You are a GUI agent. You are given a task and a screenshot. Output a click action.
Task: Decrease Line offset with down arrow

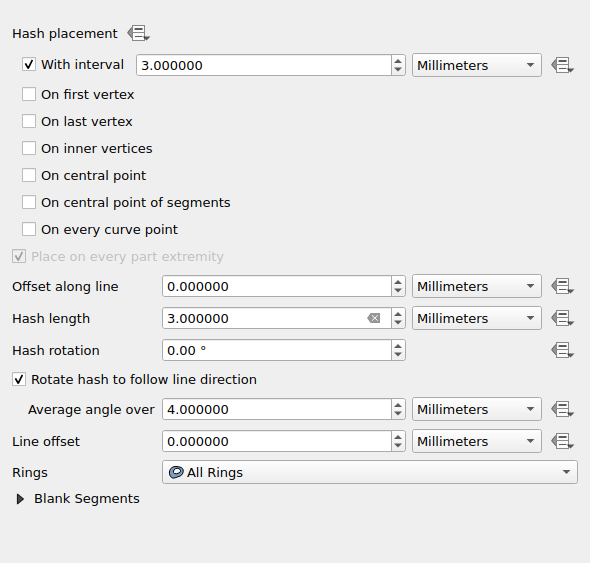(398, 446)
